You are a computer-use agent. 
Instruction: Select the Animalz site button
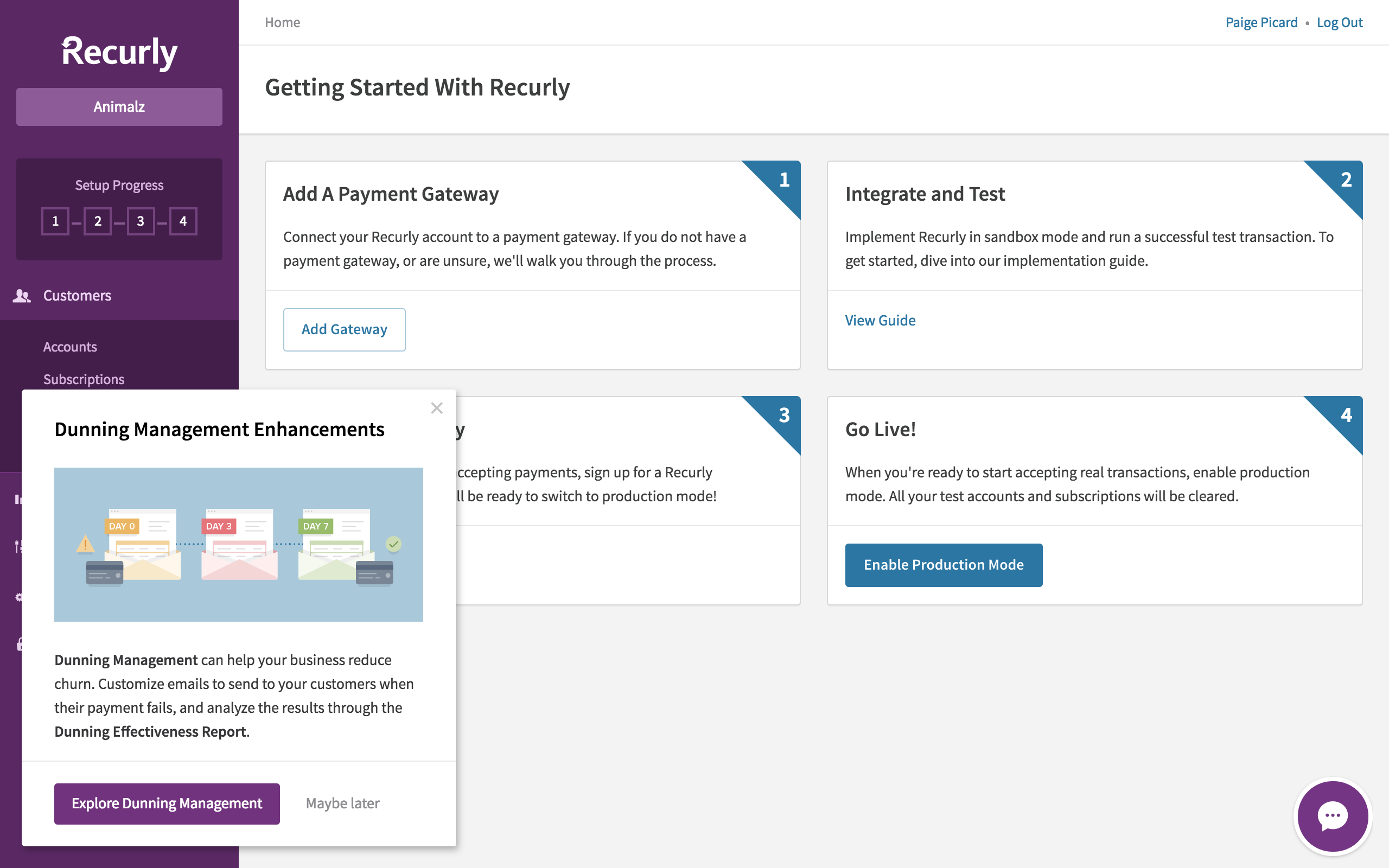click(x=119, y=107)
